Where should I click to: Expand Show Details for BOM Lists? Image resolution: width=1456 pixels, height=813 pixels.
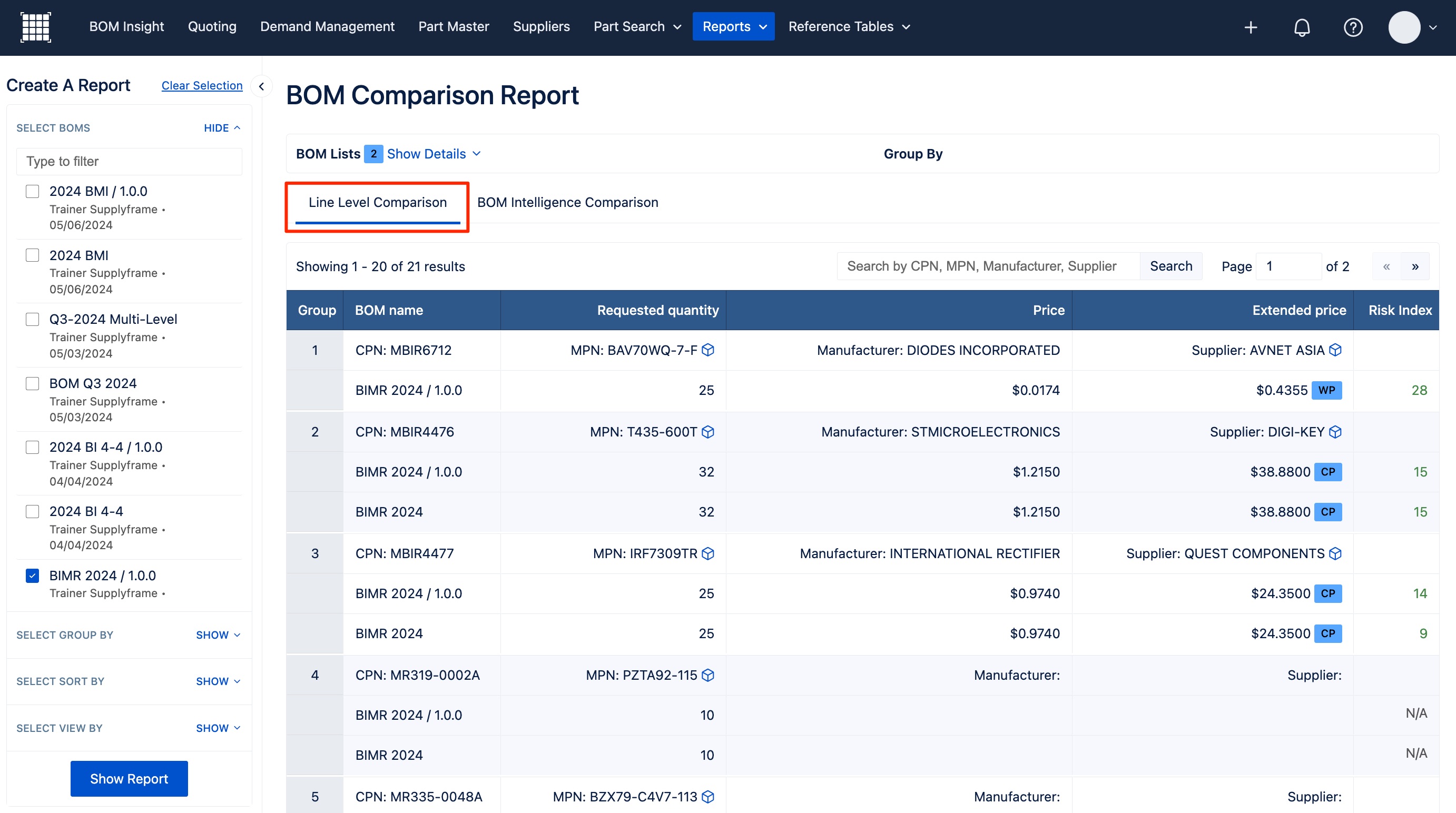(x=434, y=154)
